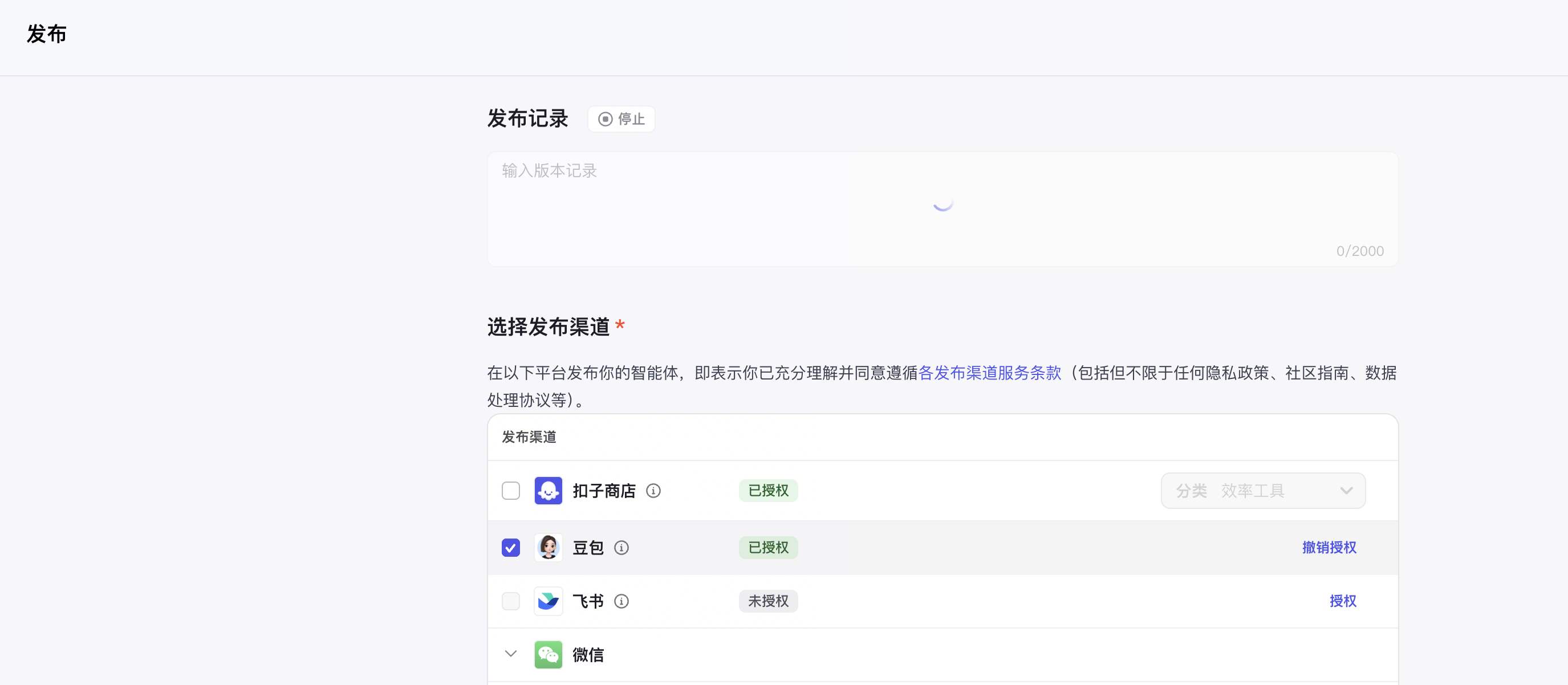The height and width of the screenshot is (685, 1568).
Task: Click the stop circle icon beside 发布记录
Action: tap(605, 119)
